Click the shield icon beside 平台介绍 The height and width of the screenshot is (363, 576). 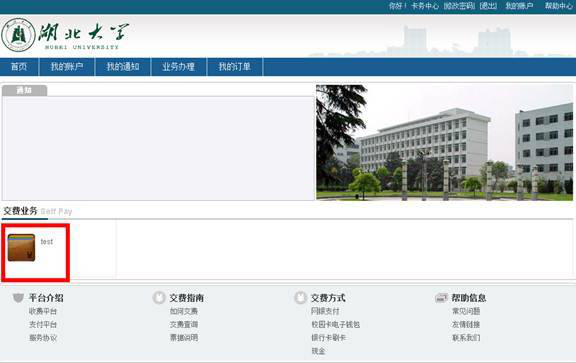18,297
